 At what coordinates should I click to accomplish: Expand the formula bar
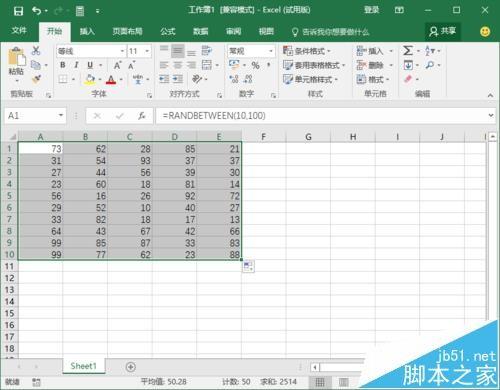491,115
